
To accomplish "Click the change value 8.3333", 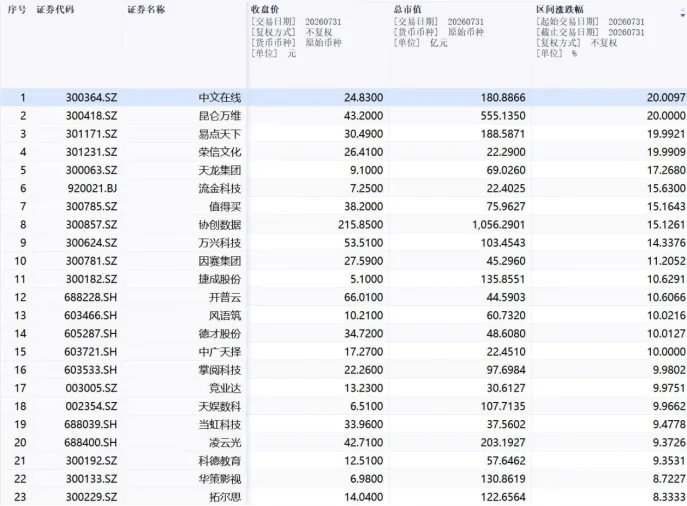I will (x=669, y=497).
